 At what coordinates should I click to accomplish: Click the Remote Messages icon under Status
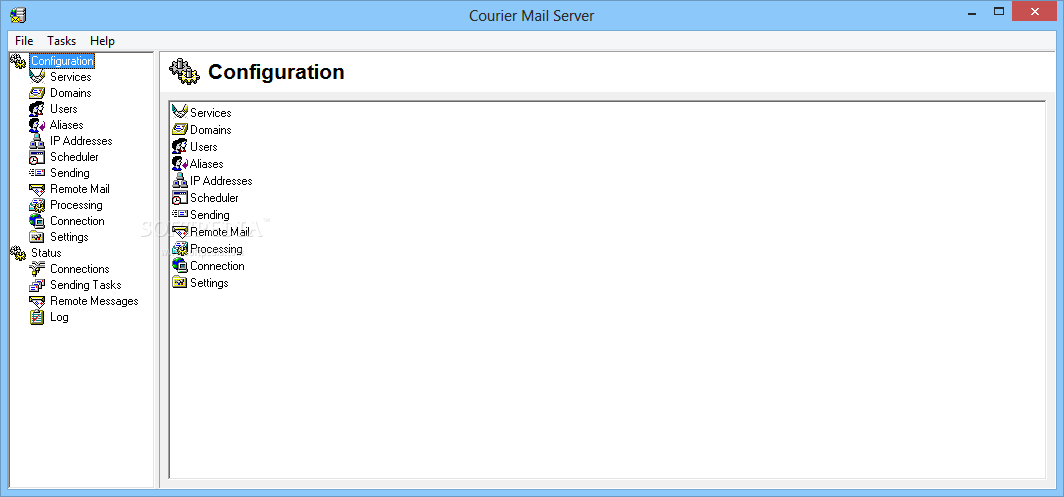(37, 301)
